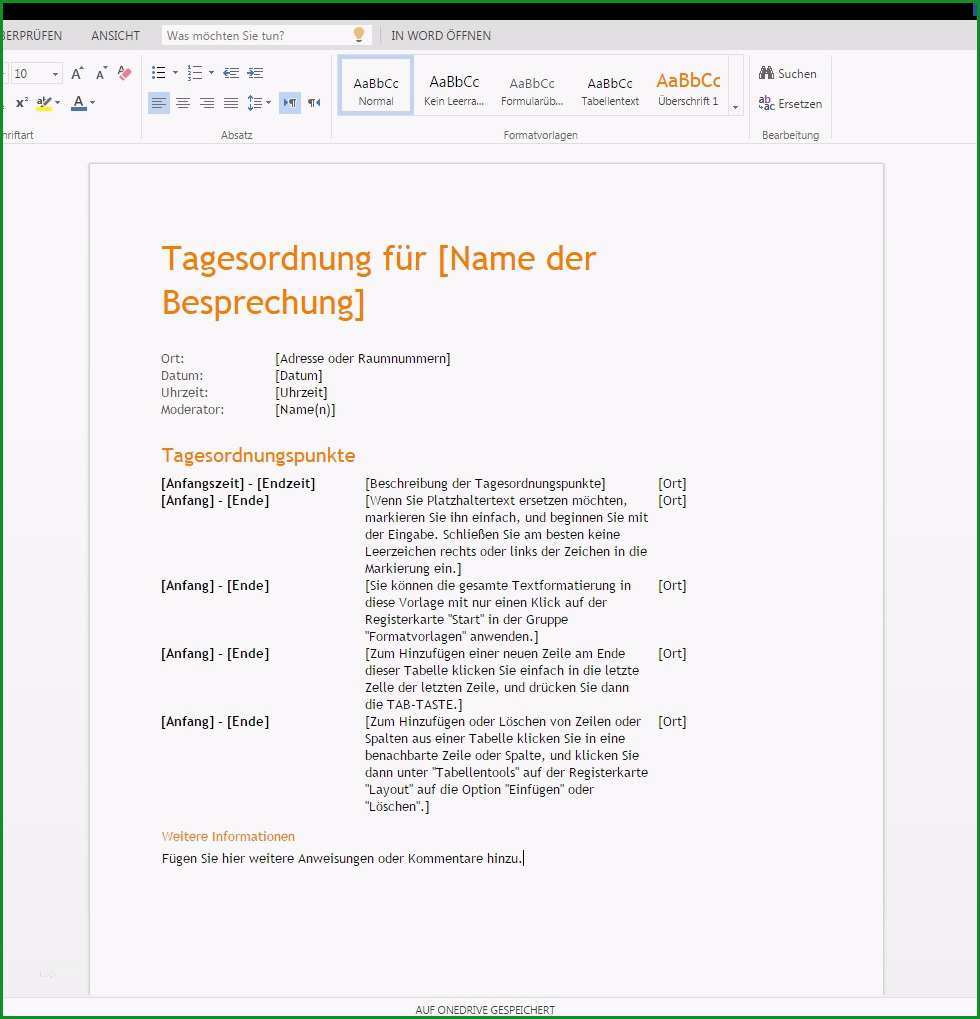Toggle right text alignment
Screen dimensions: 980x1019
tap(207, 103)
